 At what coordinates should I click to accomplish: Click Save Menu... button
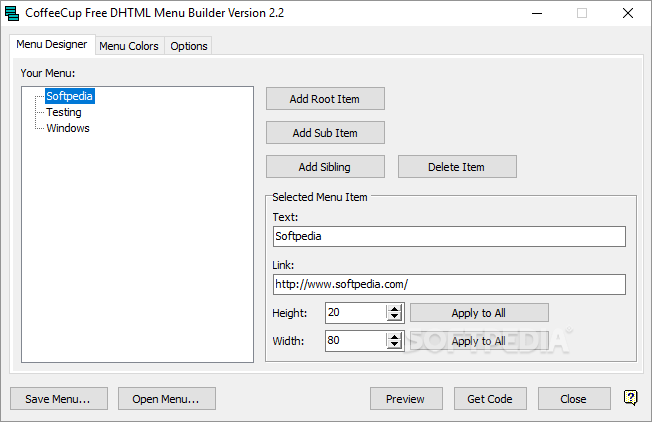click(x=59, y=399)
